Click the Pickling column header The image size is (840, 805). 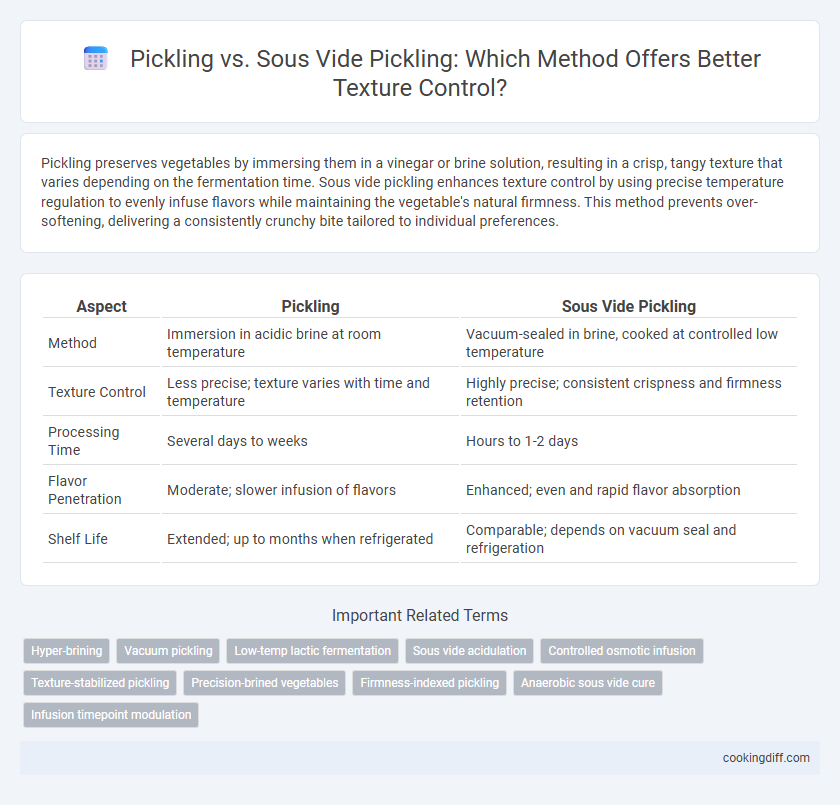[310, 306]
